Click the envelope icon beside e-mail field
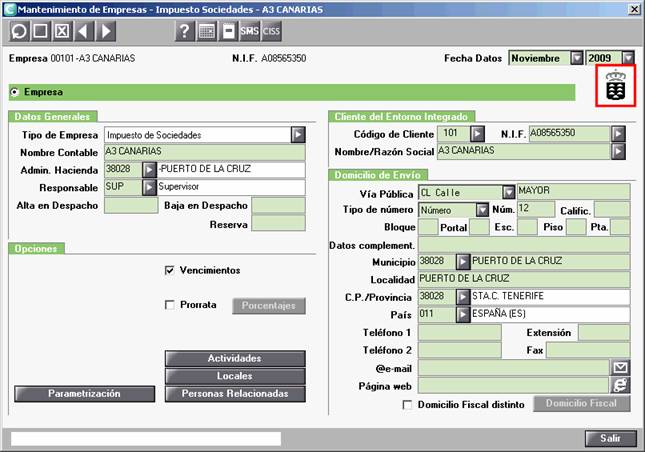The height and width of the screenshot is (452, 645). pos(620,367)
